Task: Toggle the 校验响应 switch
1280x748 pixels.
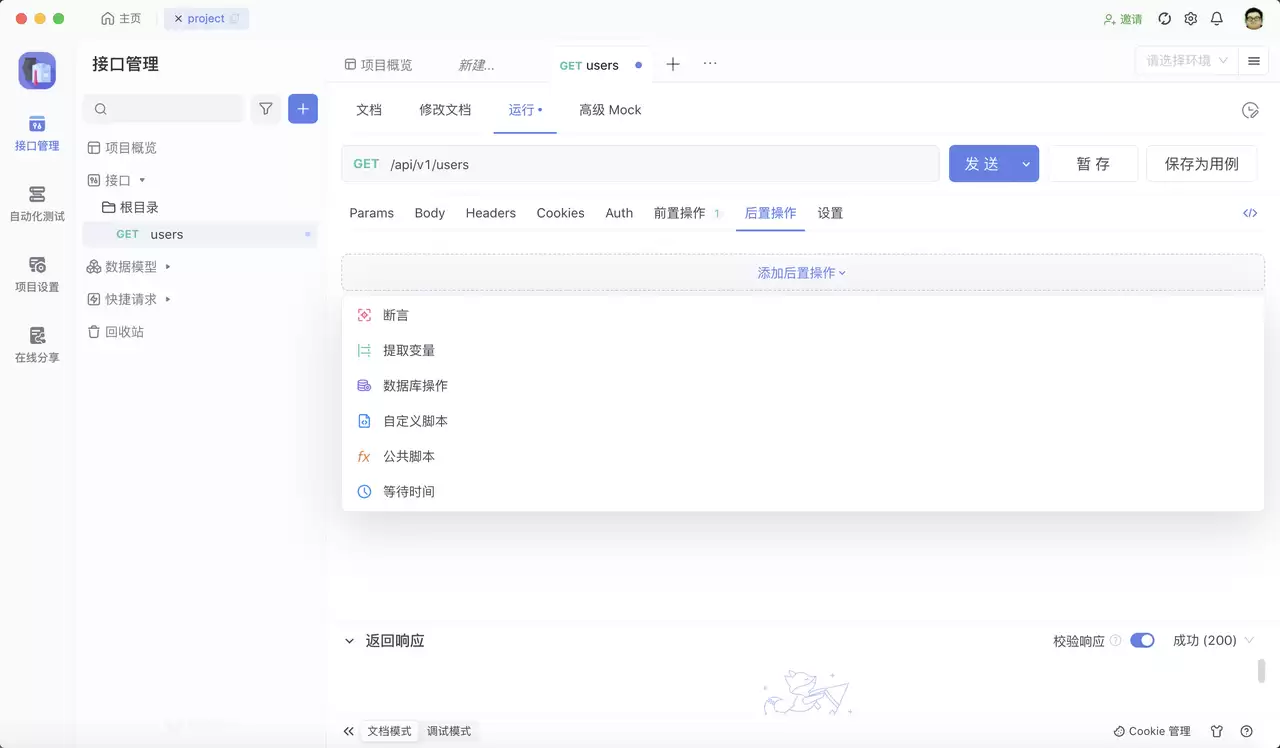Action: point(1142,640)
